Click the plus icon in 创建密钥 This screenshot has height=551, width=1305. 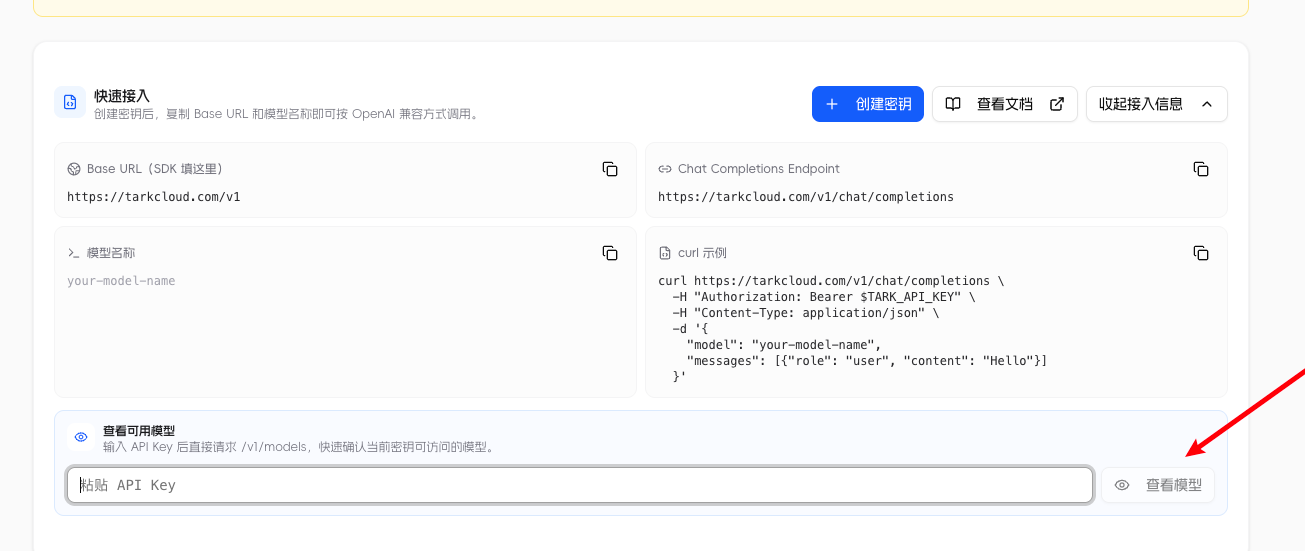pos(832,104)
